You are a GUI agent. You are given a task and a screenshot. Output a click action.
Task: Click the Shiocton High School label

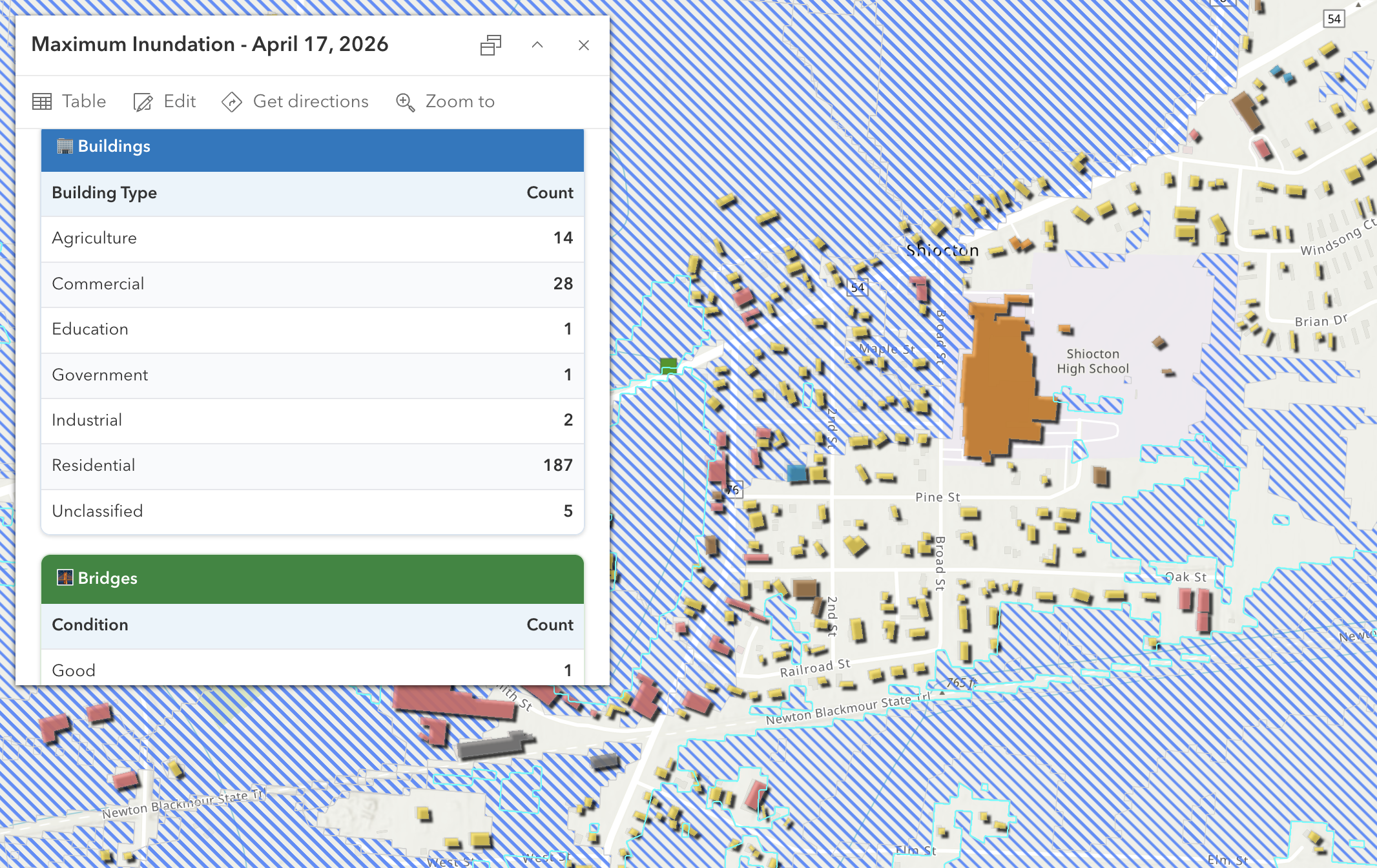click(1093, 362)
